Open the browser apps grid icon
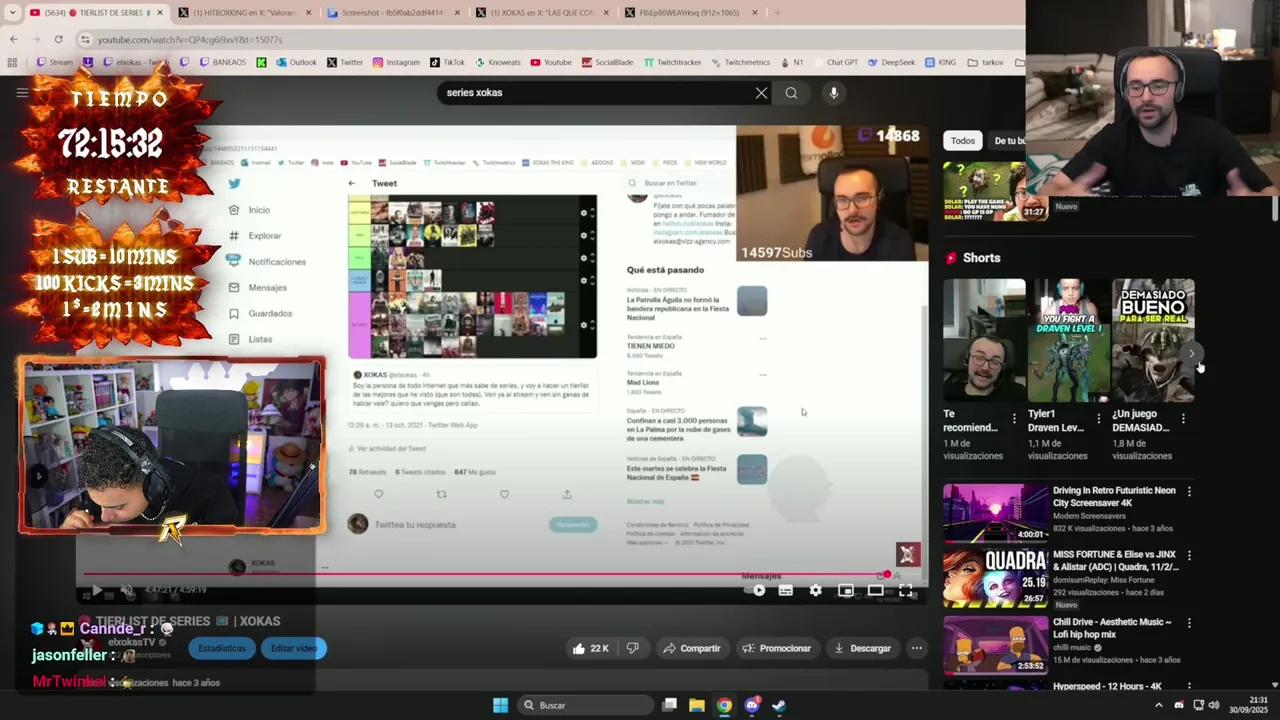The height and width of the screenshot is (720, 1280). coord(12,62)
